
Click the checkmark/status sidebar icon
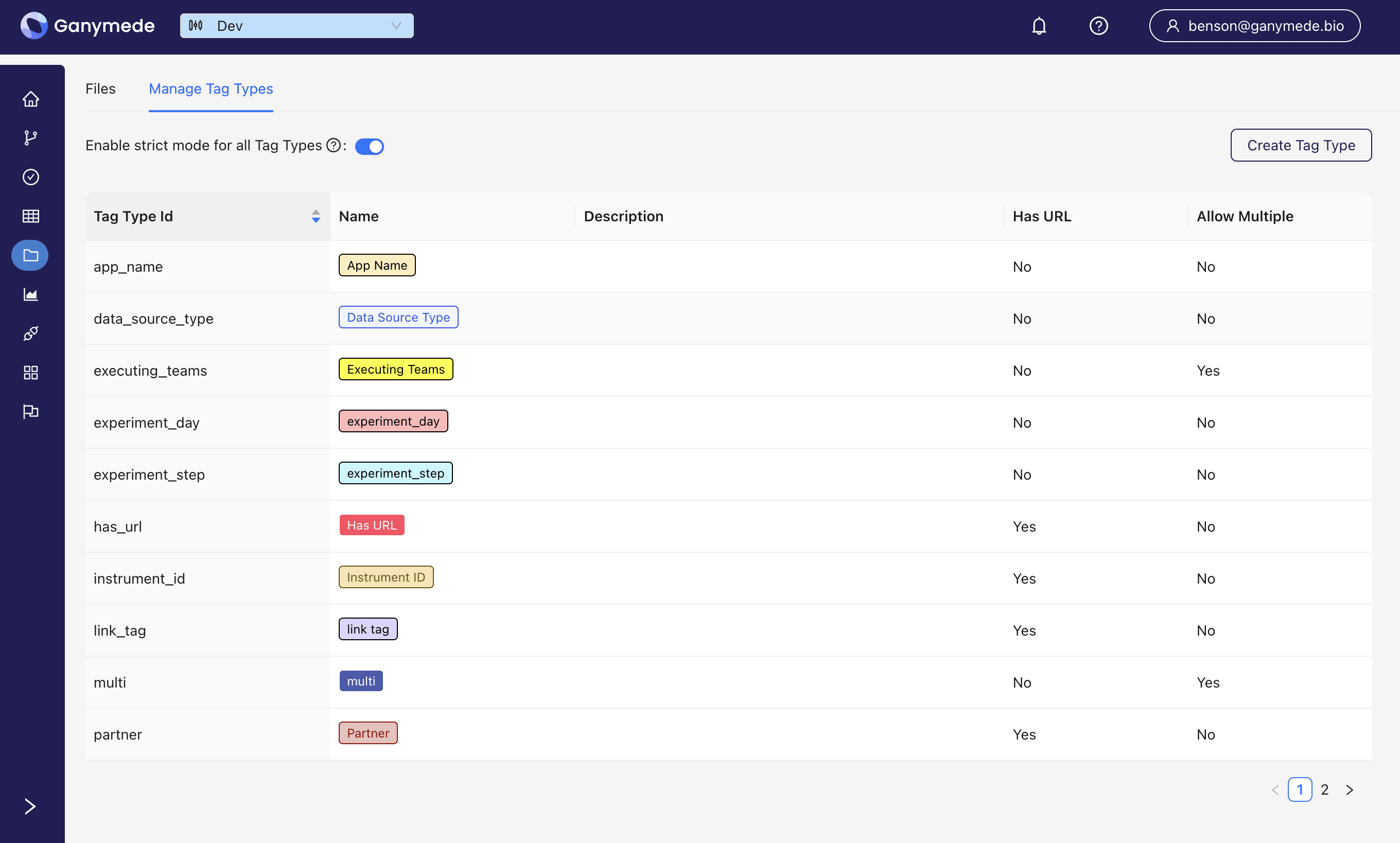[31, 177]
